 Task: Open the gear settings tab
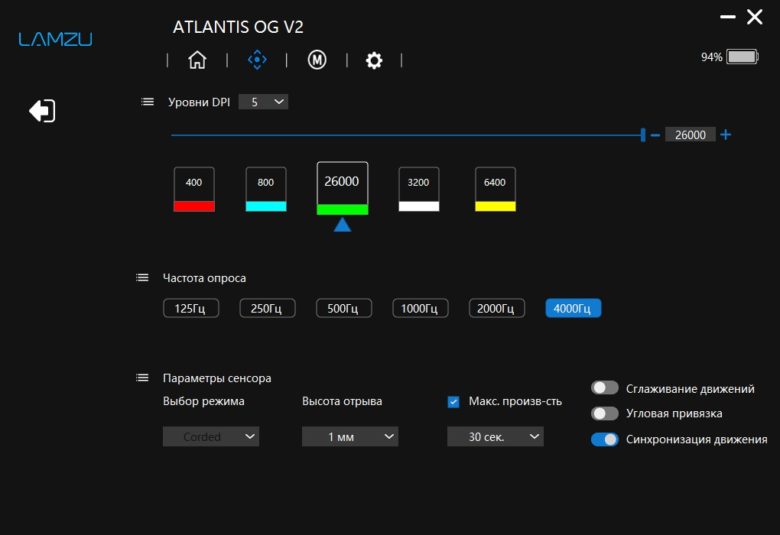[374, 60]
